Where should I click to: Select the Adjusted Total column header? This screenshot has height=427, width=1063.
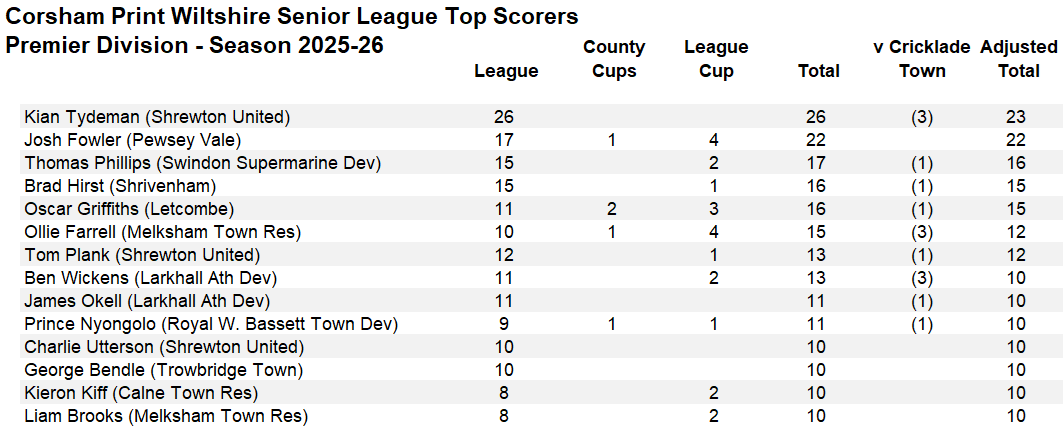click(x=1018, y=59)
